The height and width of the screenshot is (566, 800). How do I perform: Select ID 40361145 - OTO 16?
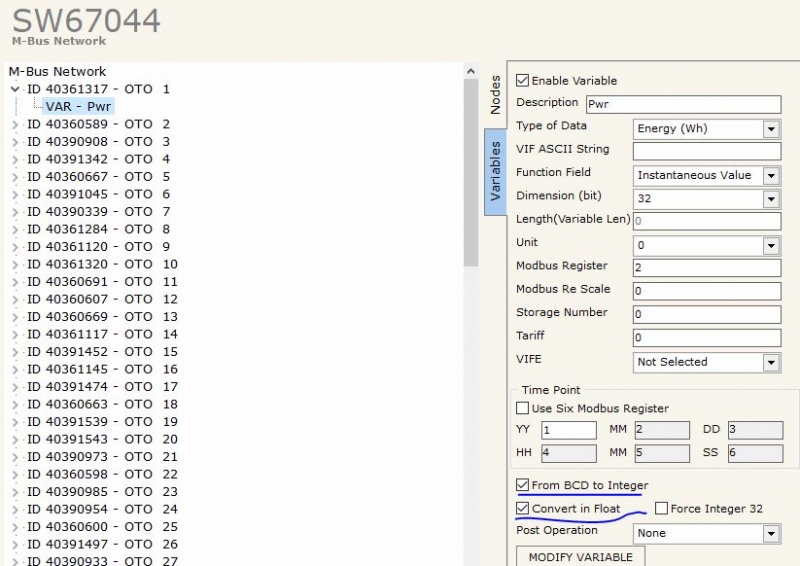[102, 370]
